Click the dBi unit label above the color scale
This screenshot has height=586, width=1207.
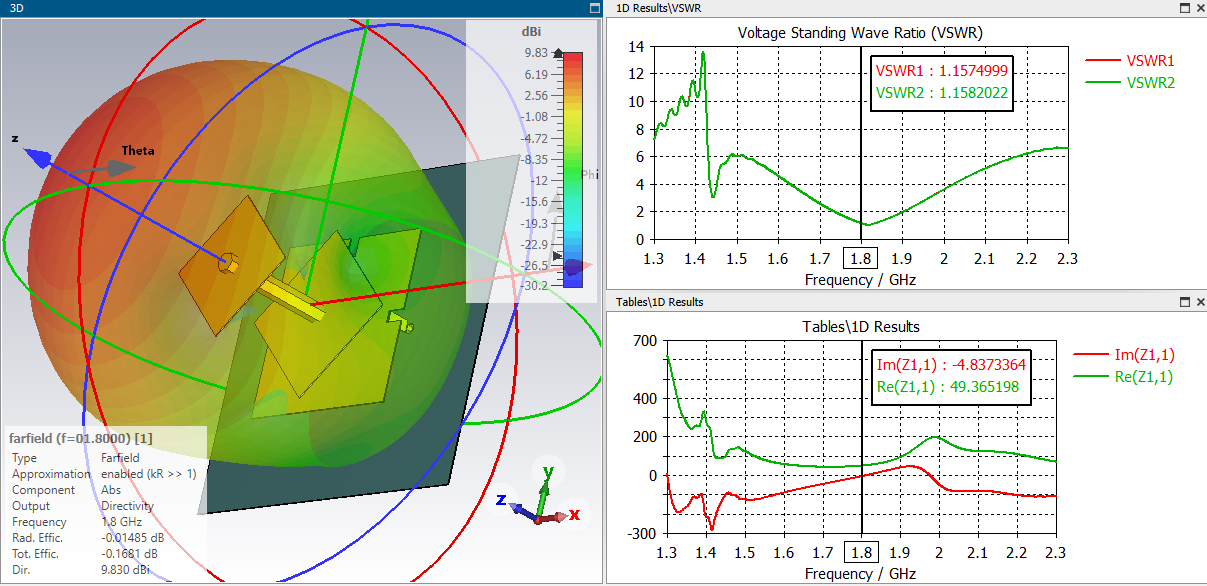tap(531, 31)
